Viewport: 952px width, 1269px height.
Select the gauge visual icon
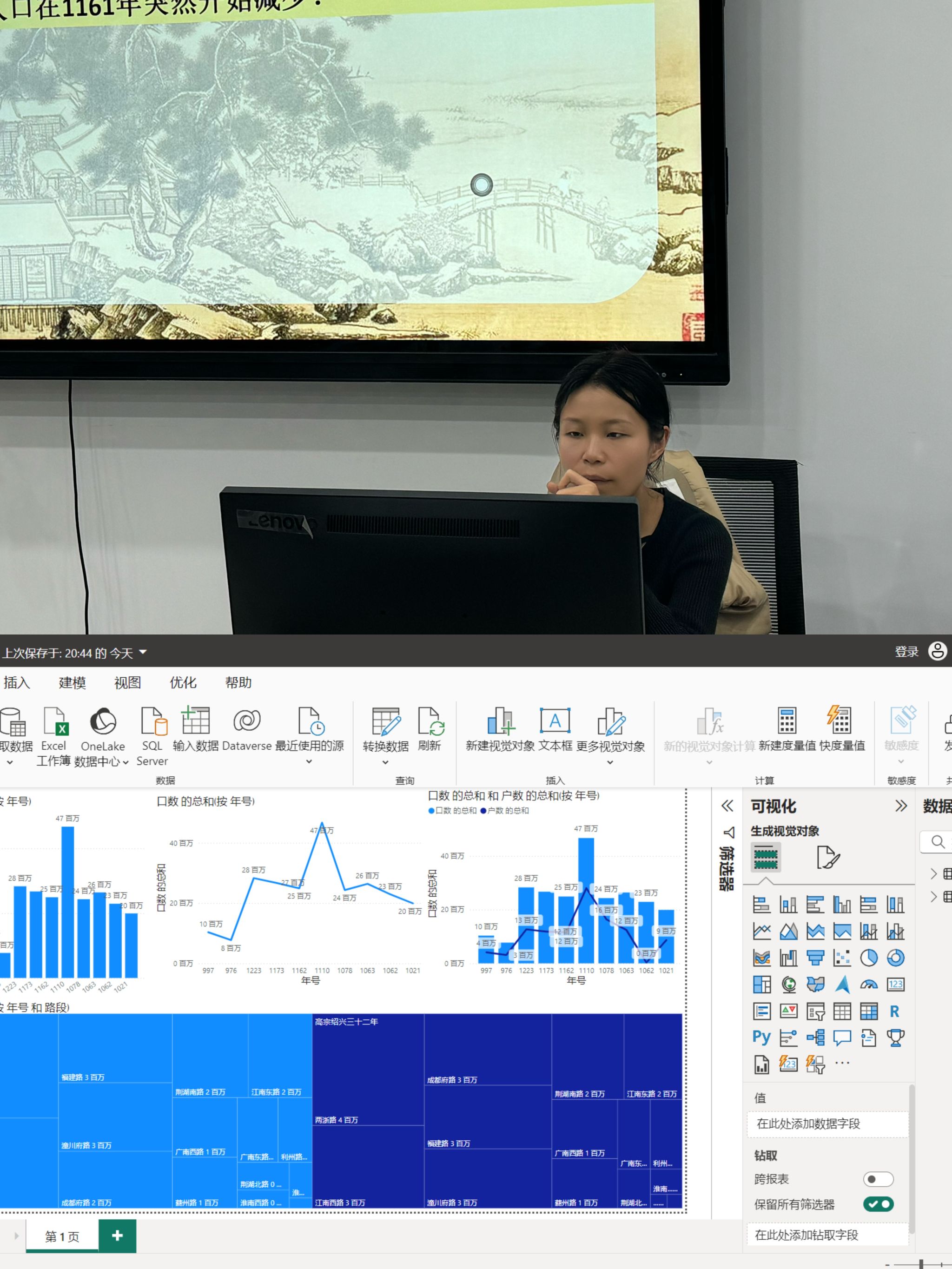pyautogui.click(x=868, y=985)
